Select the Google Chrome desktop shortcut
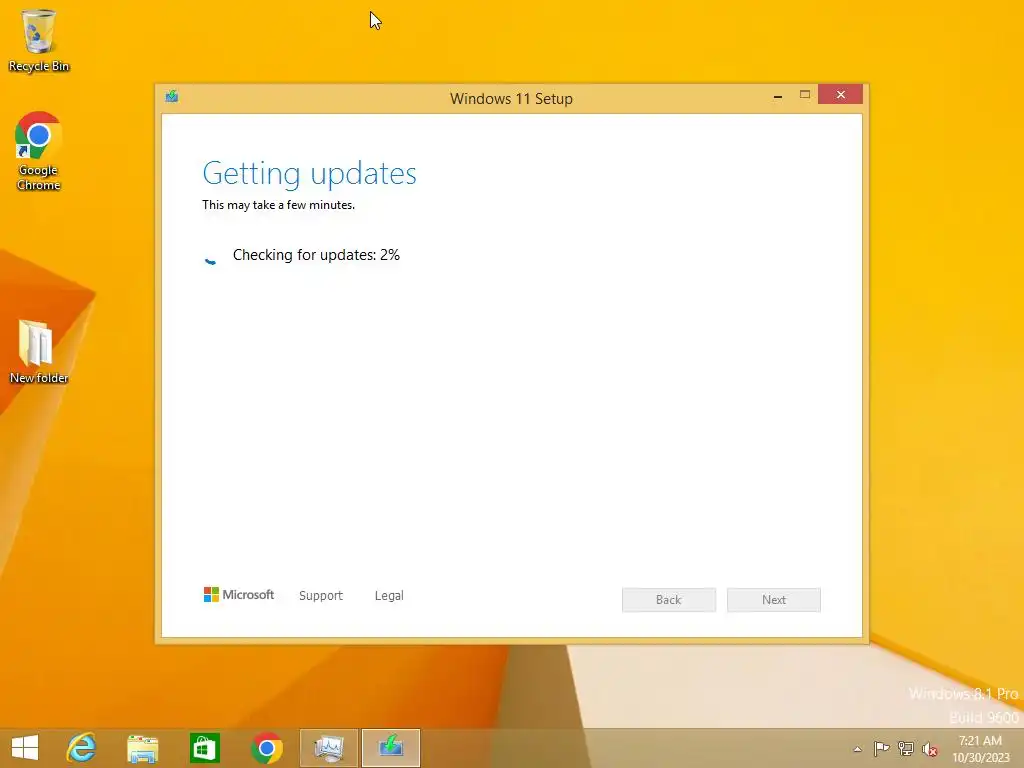The image size is (1024, 768). [x=39, y=152]
